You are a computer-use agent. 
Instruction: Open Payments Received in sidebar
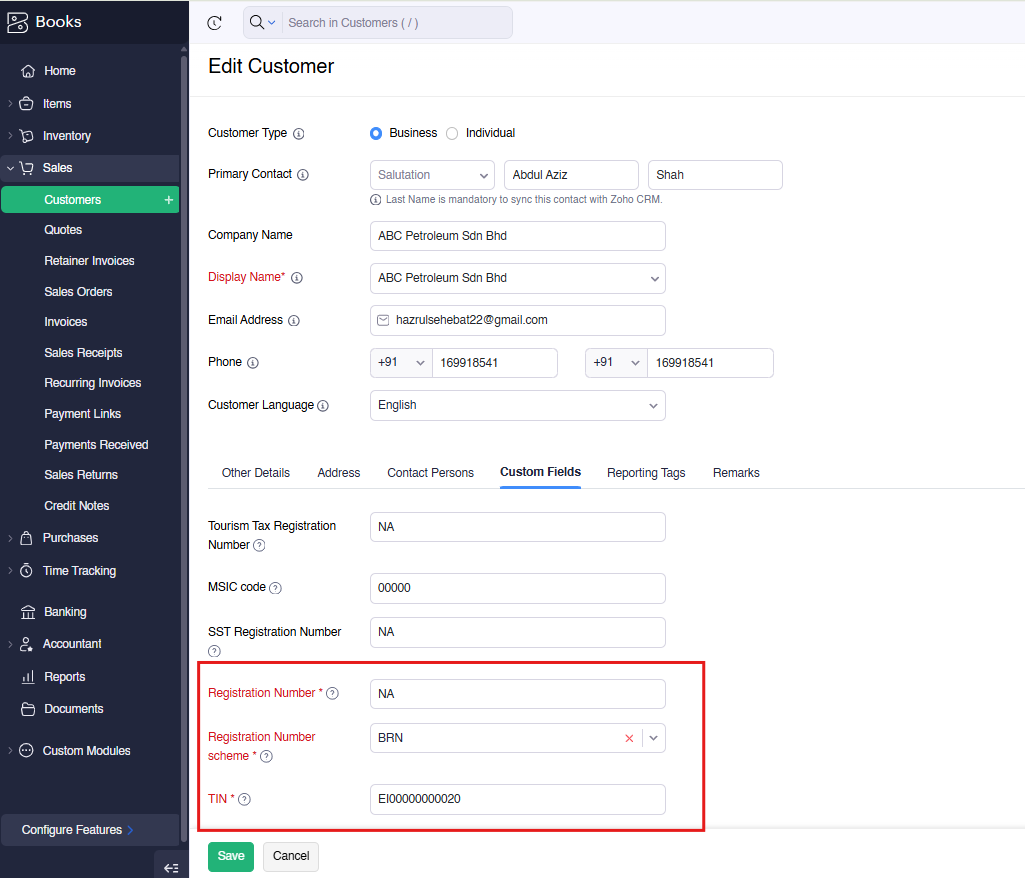pyautogui.click(x=96, y=445)
